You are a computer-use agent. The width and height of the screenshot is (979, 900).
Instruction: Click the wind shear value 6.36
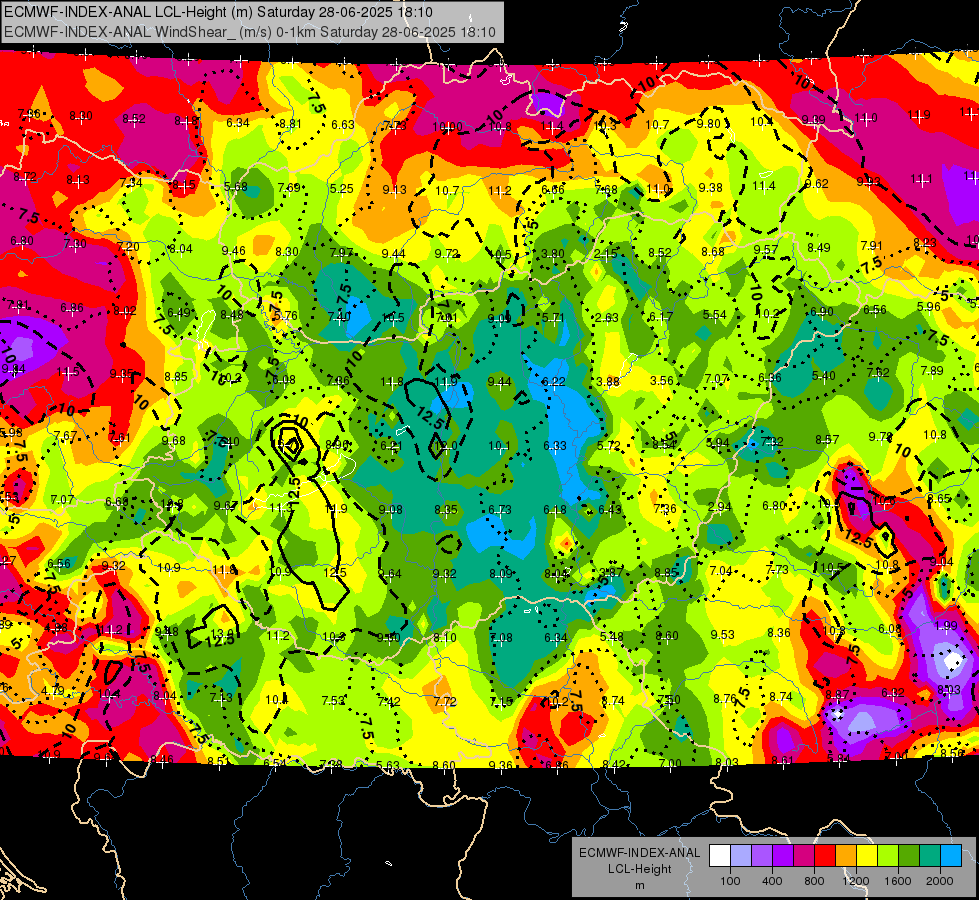pos(769,377)
